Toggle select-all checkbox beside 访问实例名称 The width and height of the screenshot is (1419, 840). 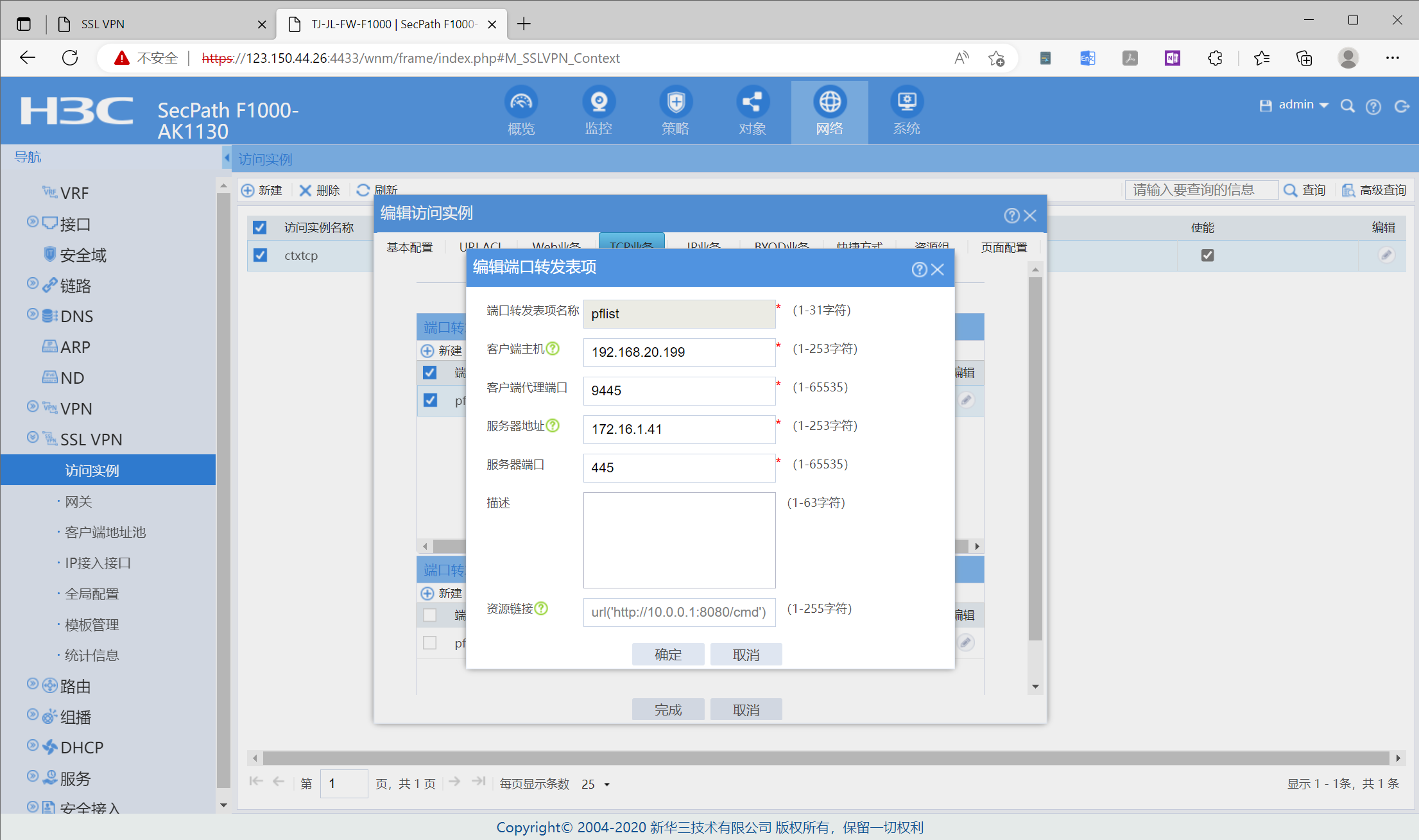(x=260, y=228)
